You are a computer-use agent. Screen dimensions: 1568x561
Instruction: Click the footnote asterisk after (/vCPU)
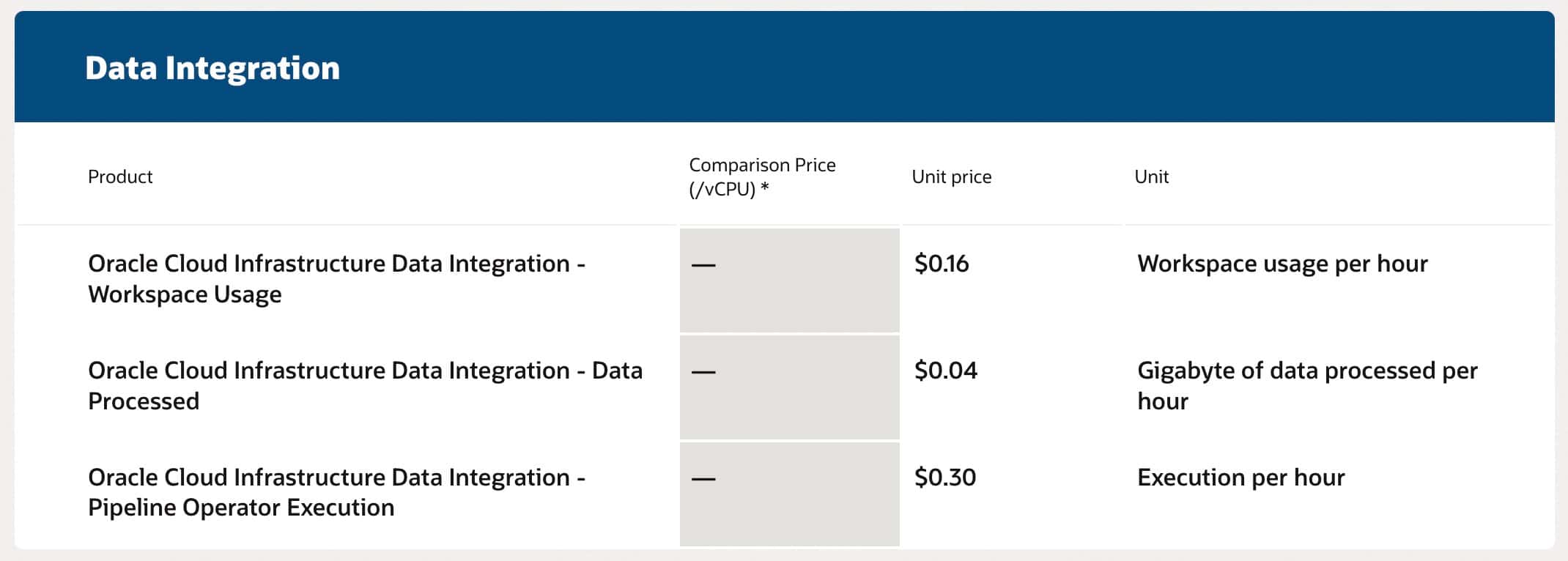click(765, 190)
